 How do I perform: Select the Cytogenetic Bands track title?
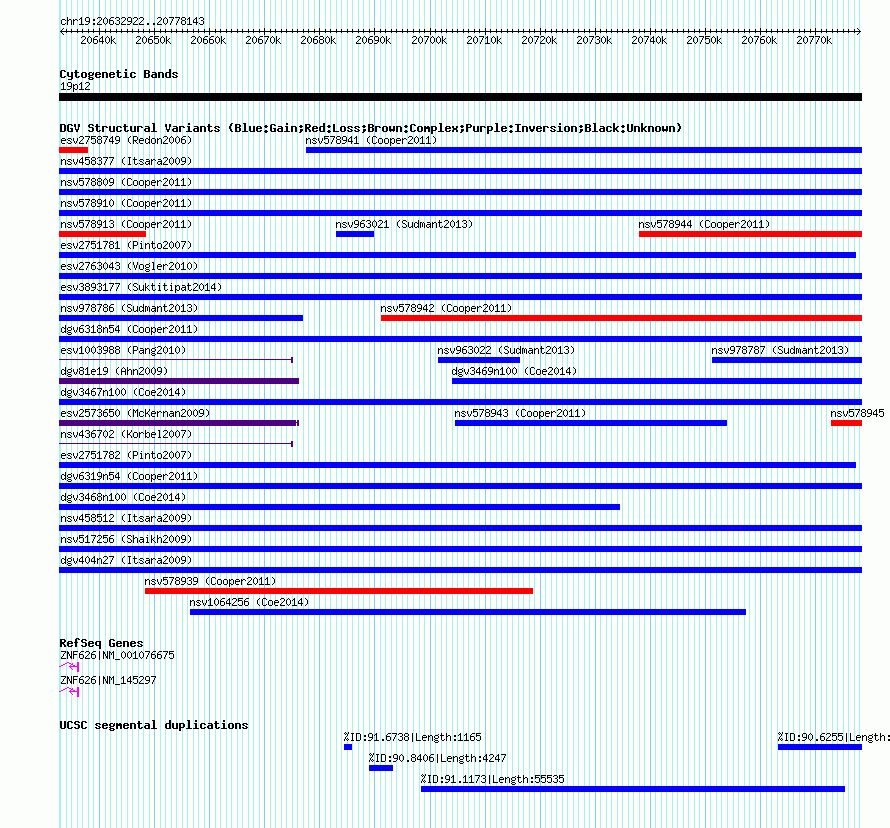coord(119,74)
